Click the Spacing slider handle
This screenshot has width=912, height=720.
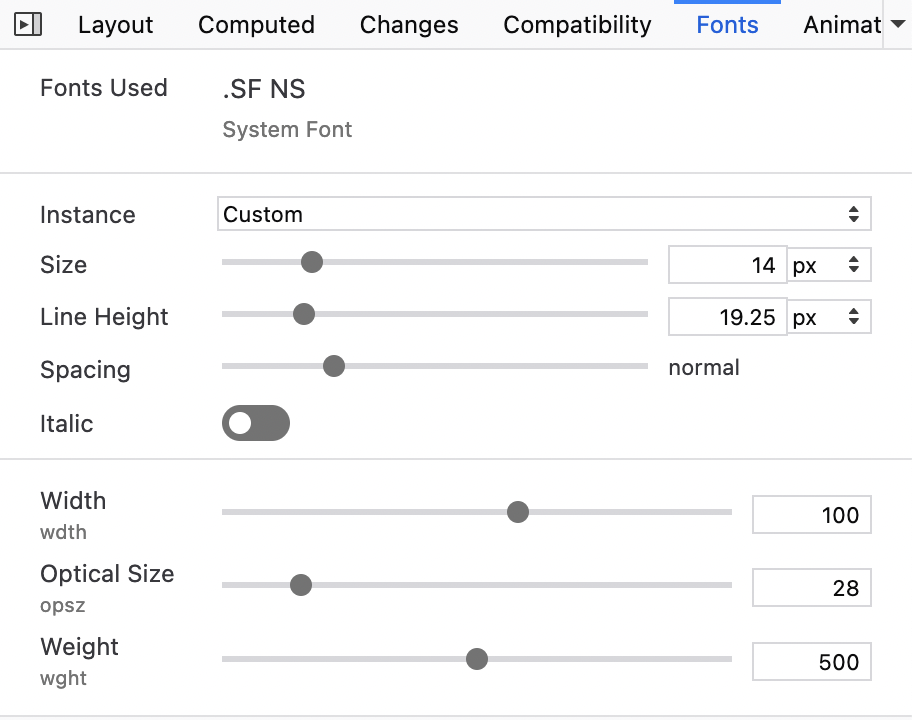tap(334, 367)
